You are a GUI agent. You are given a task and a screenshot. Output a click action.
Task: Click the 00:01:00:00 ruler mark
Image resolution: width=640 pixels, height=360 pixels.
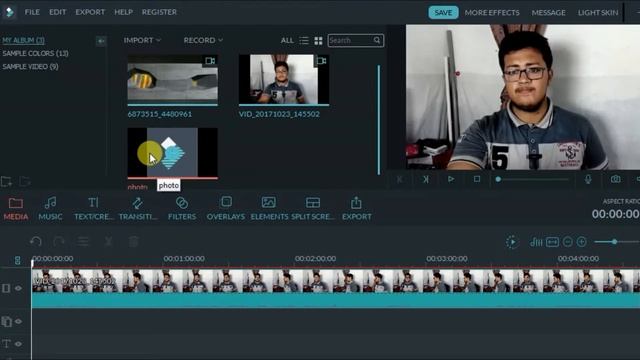tap(184, 259)
